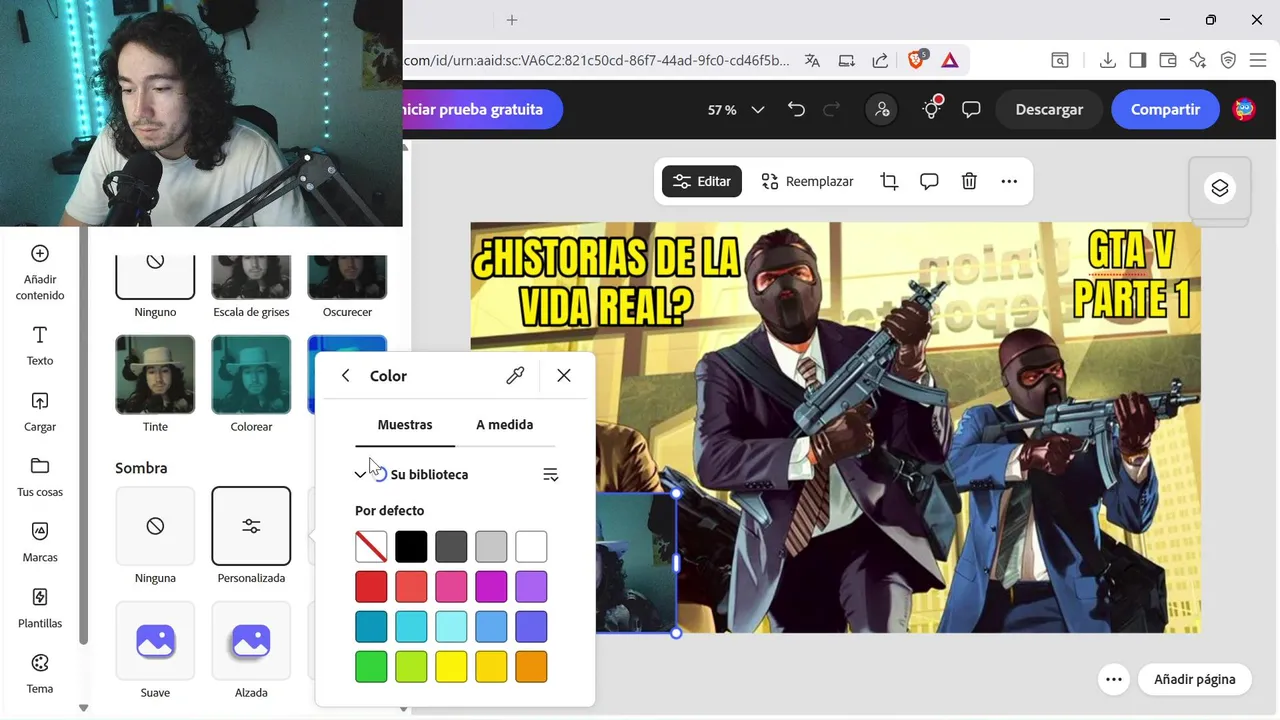Add a comment from image toolbar
Viewport: 1280px width, 720px height.
point(929,181)
